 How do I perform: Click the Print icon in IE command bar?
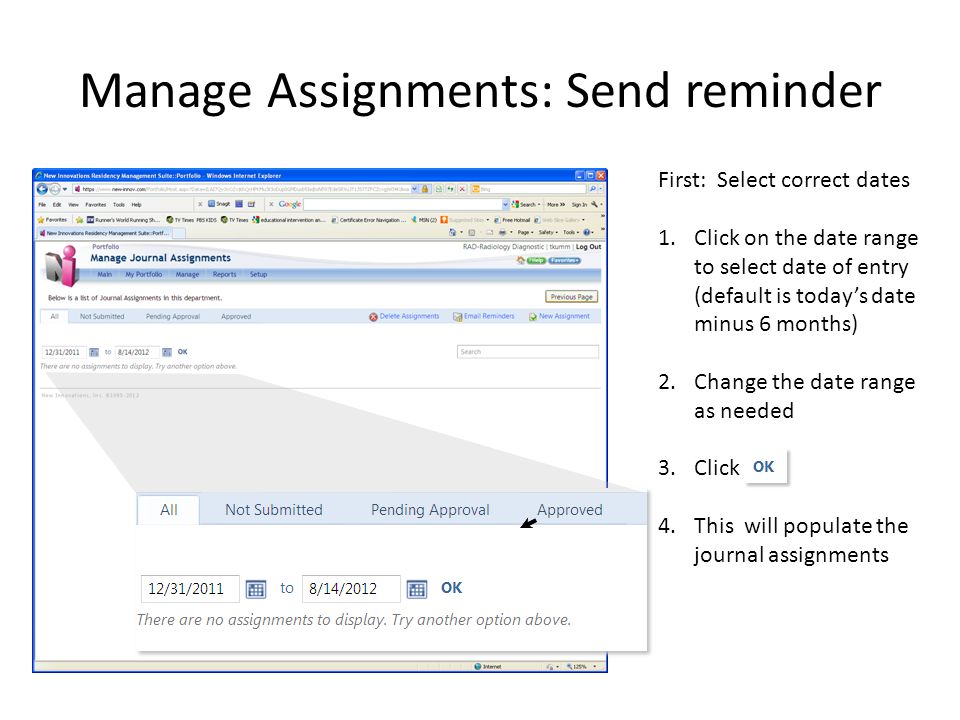[x=502, y=233]
